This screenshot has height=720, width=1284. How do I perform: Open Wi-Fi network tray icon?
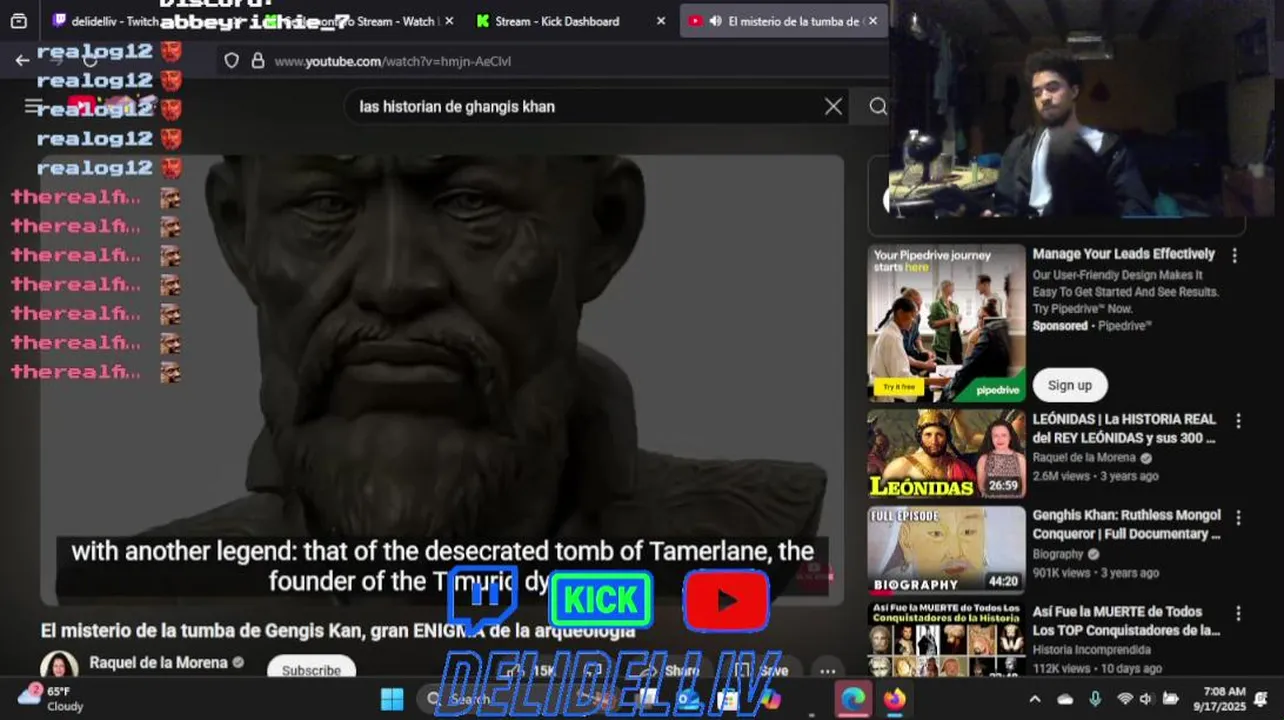click(1125, 699)
